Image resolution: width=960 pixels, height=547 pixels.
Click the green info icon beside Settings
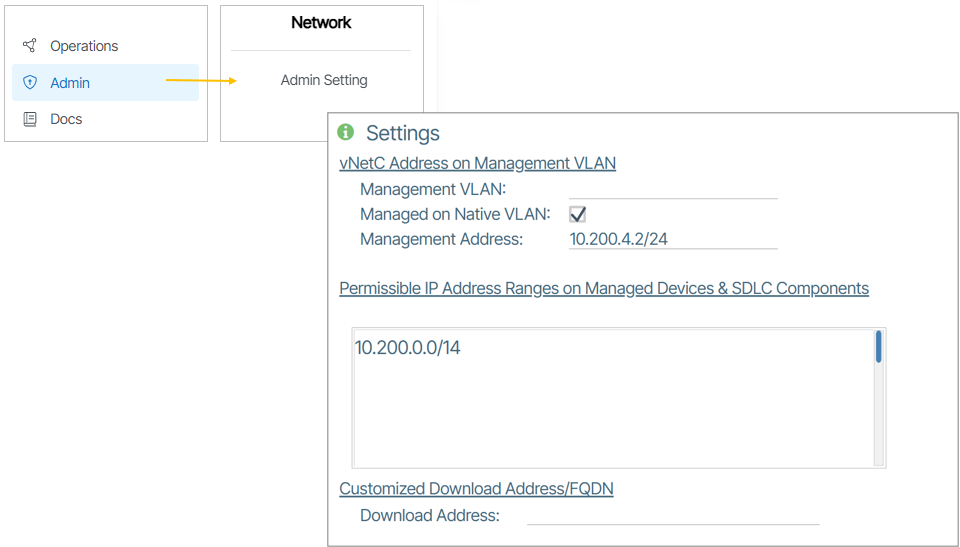[346, 132]
